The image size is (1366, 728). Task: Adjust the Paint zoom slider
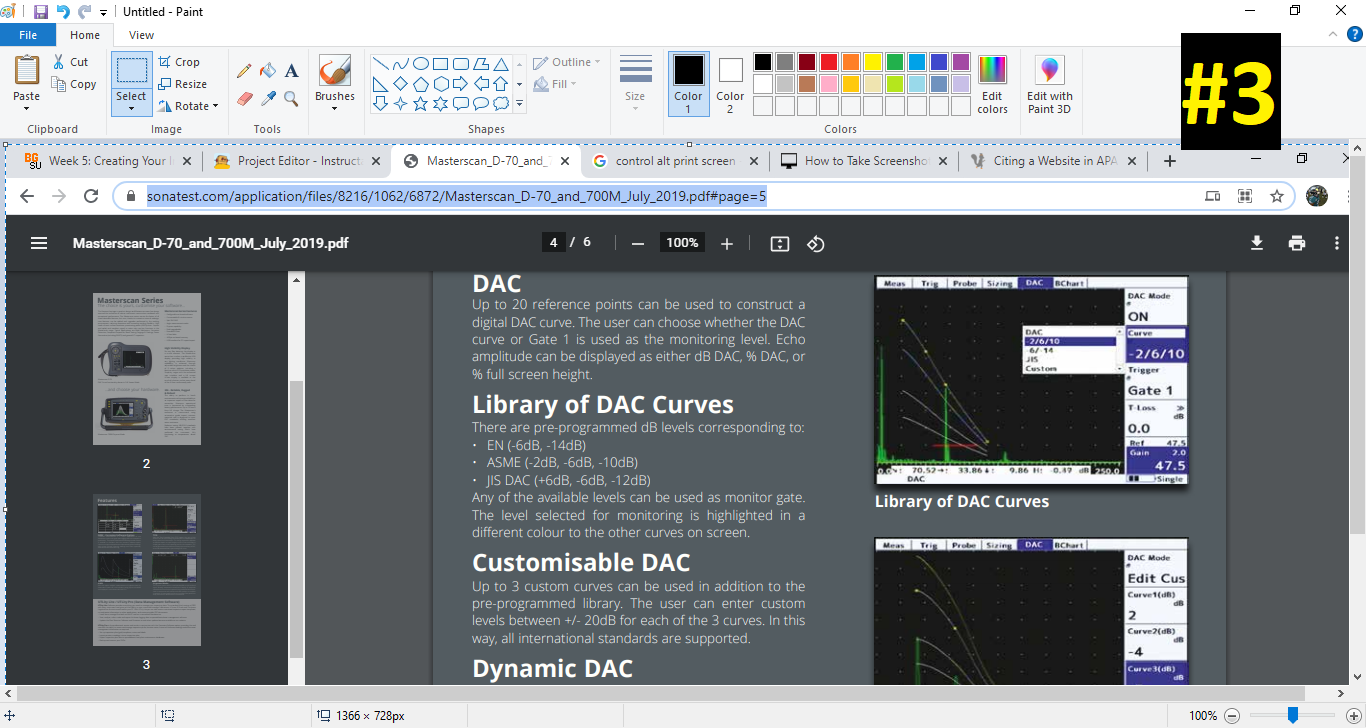1293,715
